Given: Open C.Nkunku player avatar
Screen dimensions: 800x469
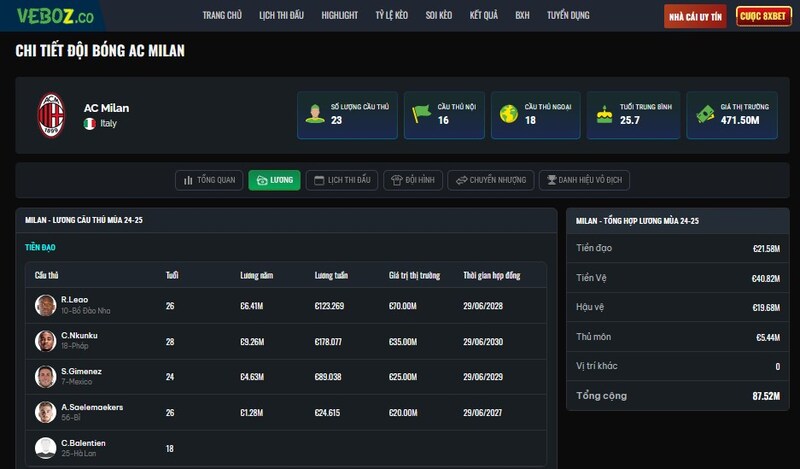Looking at the screenshot, I should point(45,341).
